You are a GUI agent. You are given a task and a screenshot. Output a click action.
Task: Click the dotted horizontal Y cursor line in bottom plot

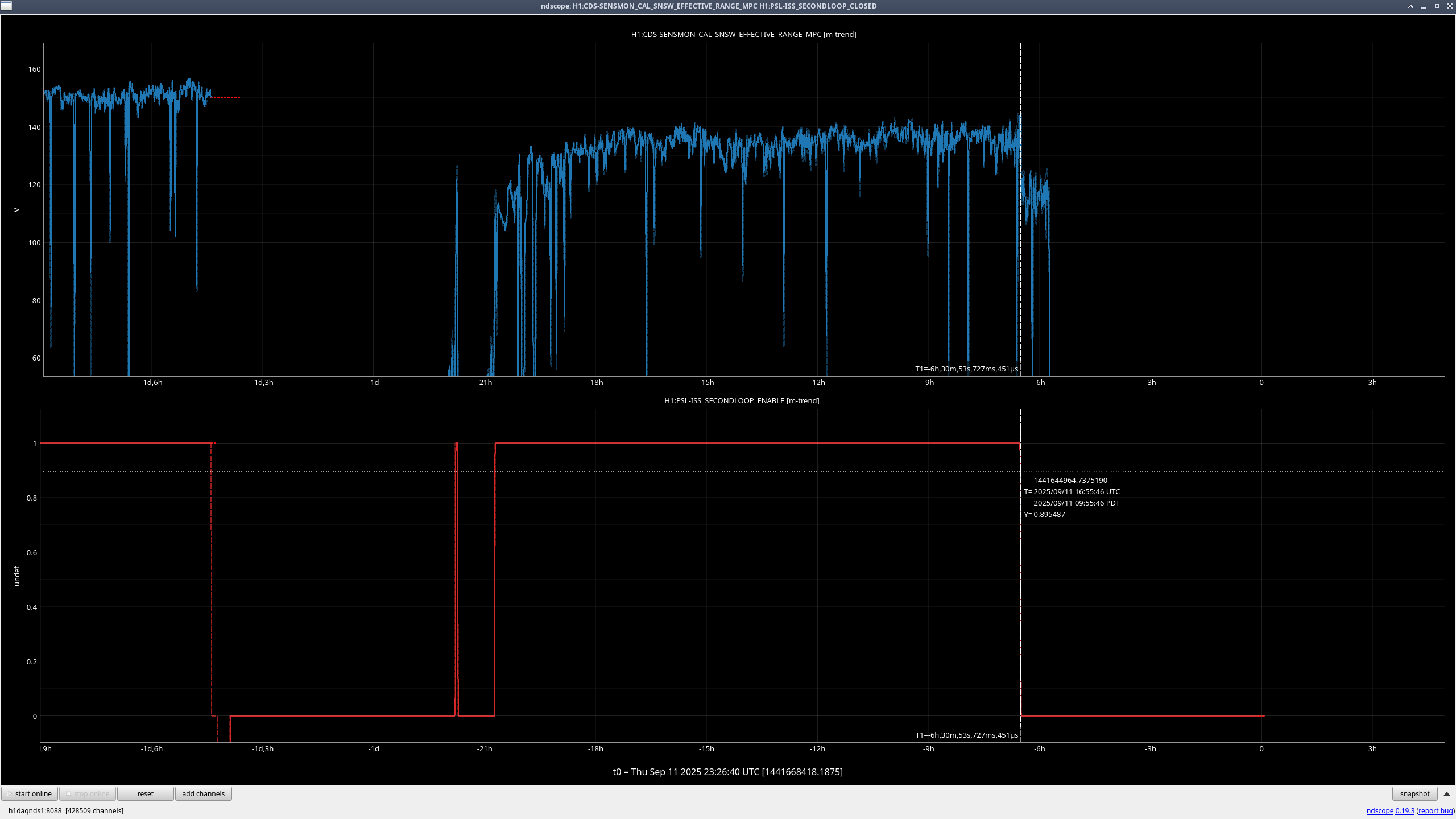pos(742,471)
